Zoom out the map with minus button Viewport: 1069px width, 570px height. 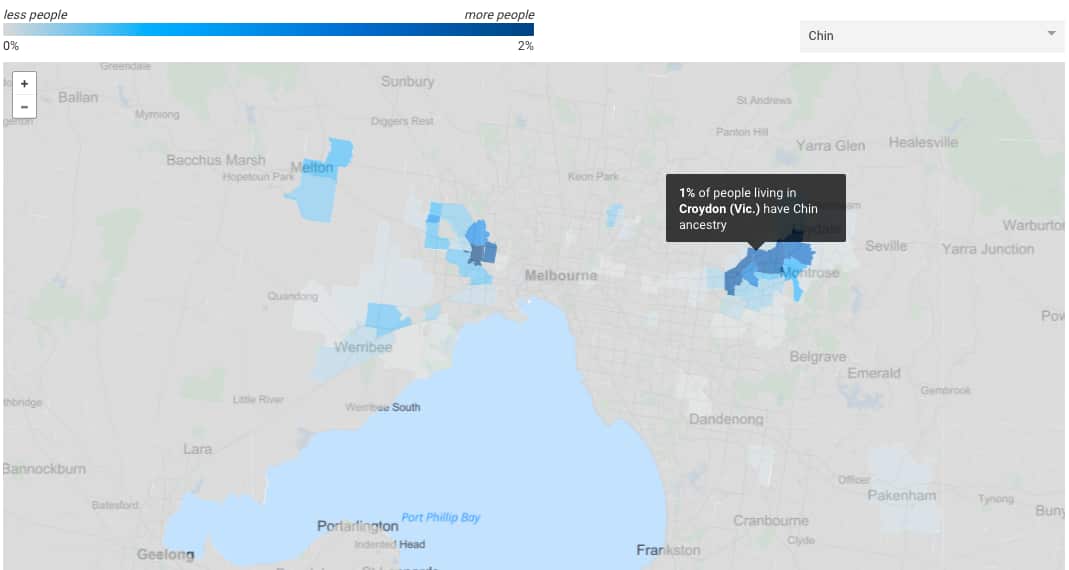[x=25, y=107]
